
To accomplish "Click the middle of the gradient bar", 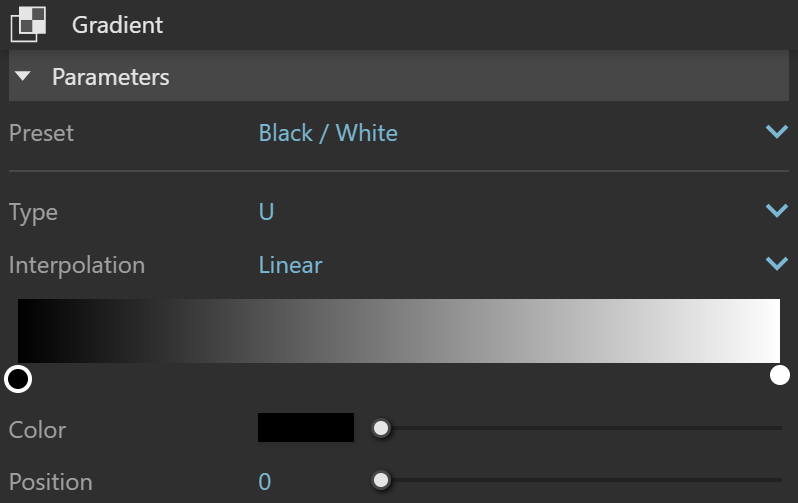I will point(399,331).
